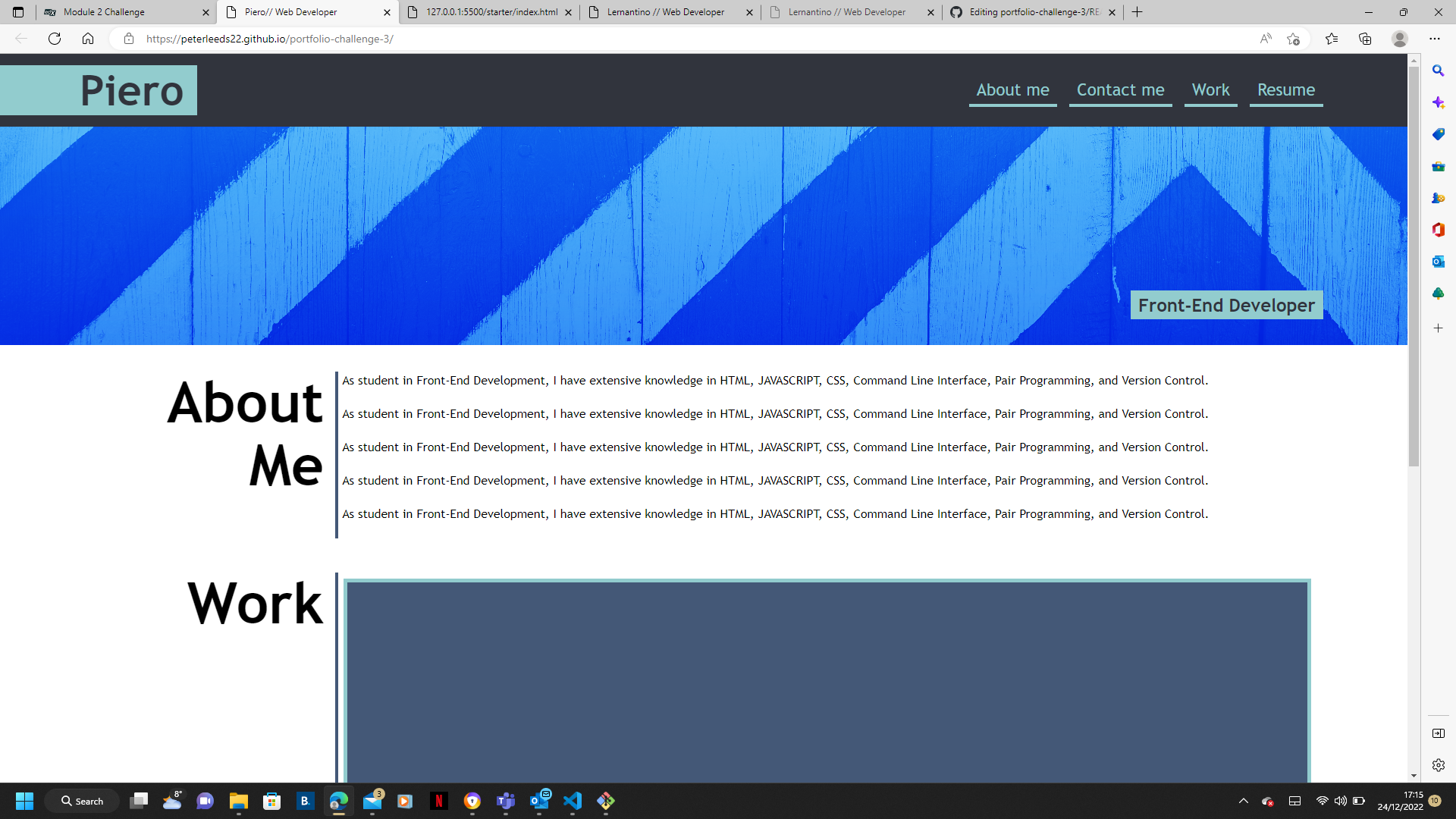Viewport: 1456px width, 819px height.
Task: Open Outlook in the sidebar
Action: coord(1438,262)
